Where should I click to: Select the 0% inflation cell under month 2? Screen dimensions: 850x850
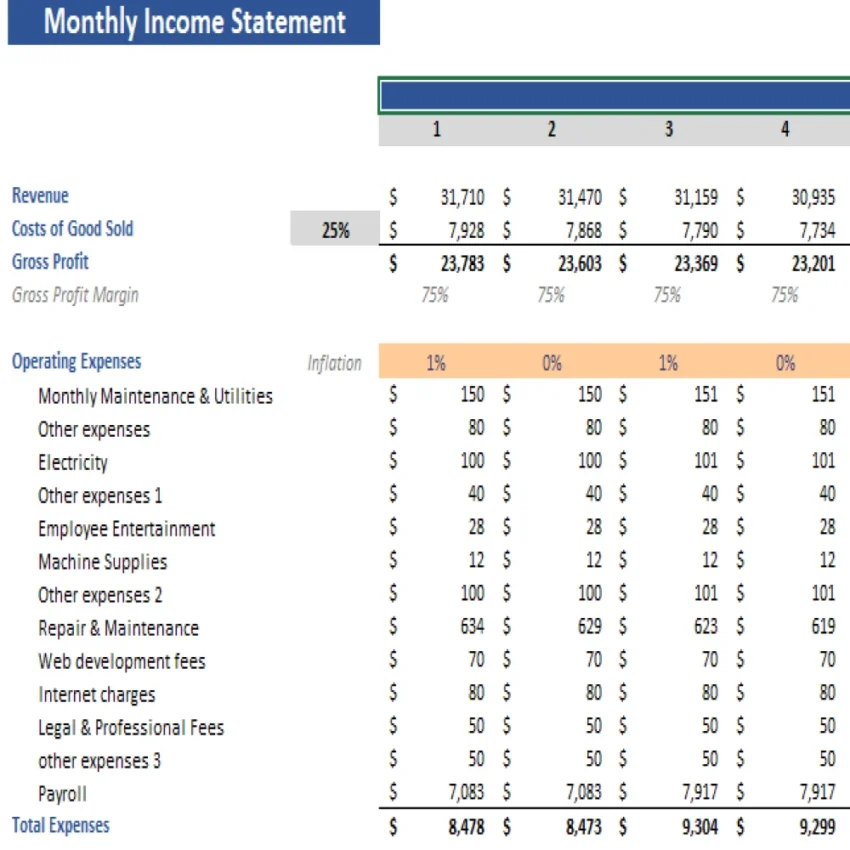click(552, 362)
